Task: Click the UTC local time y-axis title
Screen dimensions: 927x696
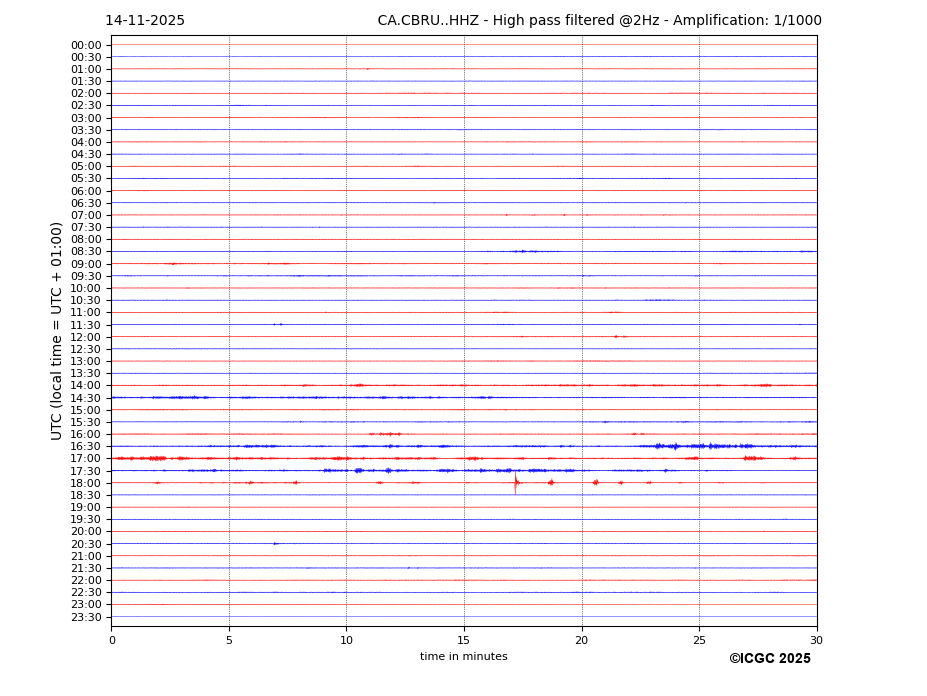Action: (x=58, y=330)
